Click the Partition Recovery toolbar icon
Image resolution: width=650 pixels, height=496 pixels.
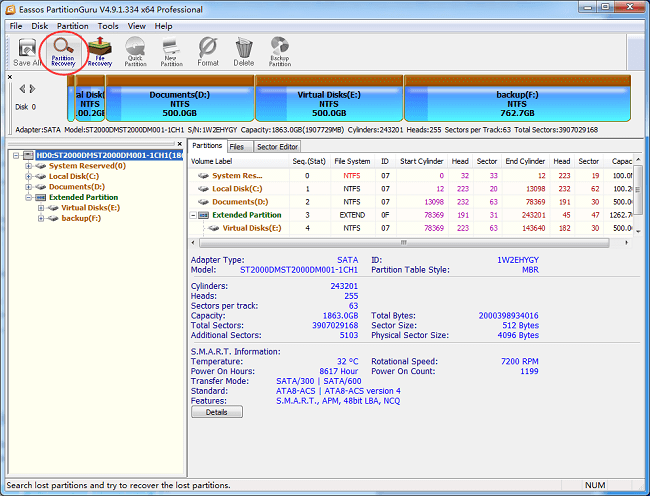click(x=63, y=49)
